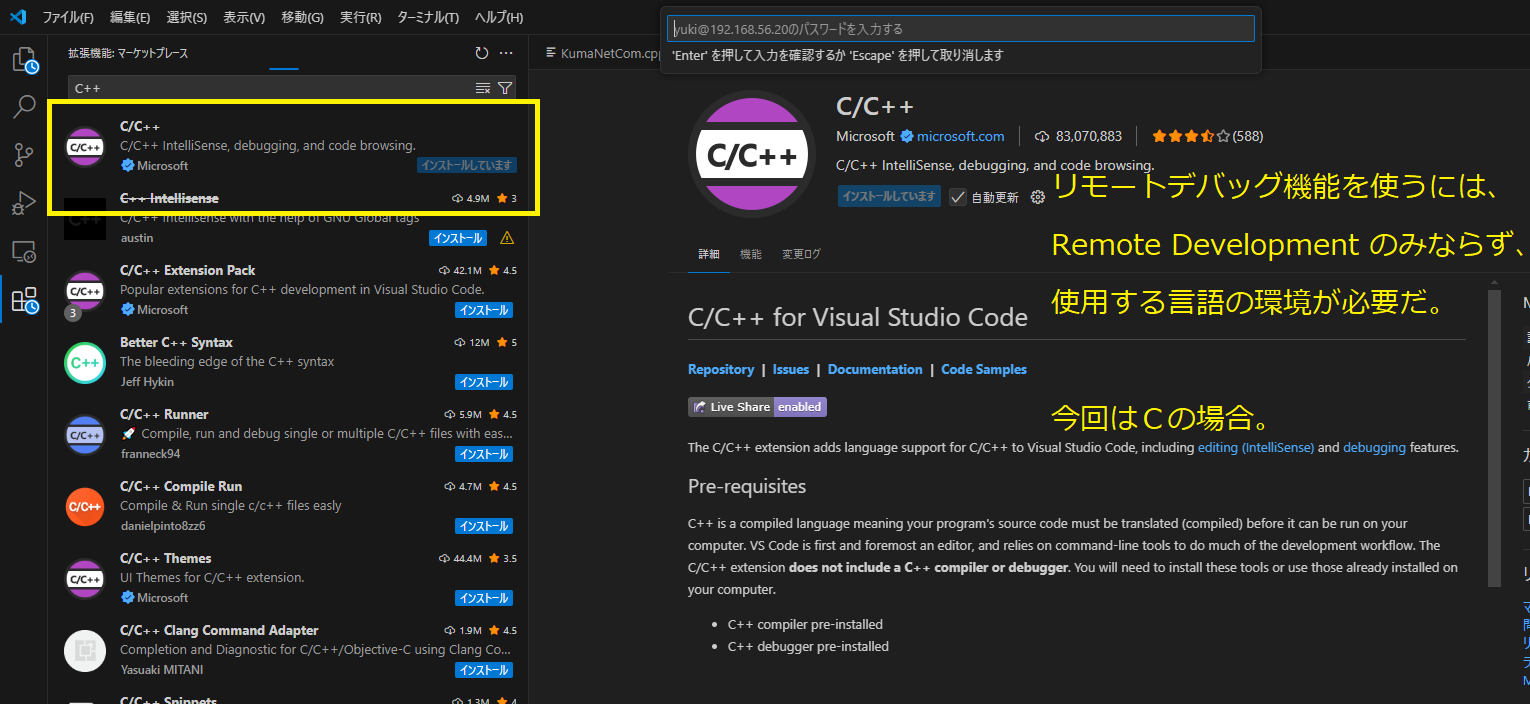Image resolution: width=1530 pixels, height=704 pixels.
Task: Click the C/C++ Themes extension icon
Action: coord(85,578)
